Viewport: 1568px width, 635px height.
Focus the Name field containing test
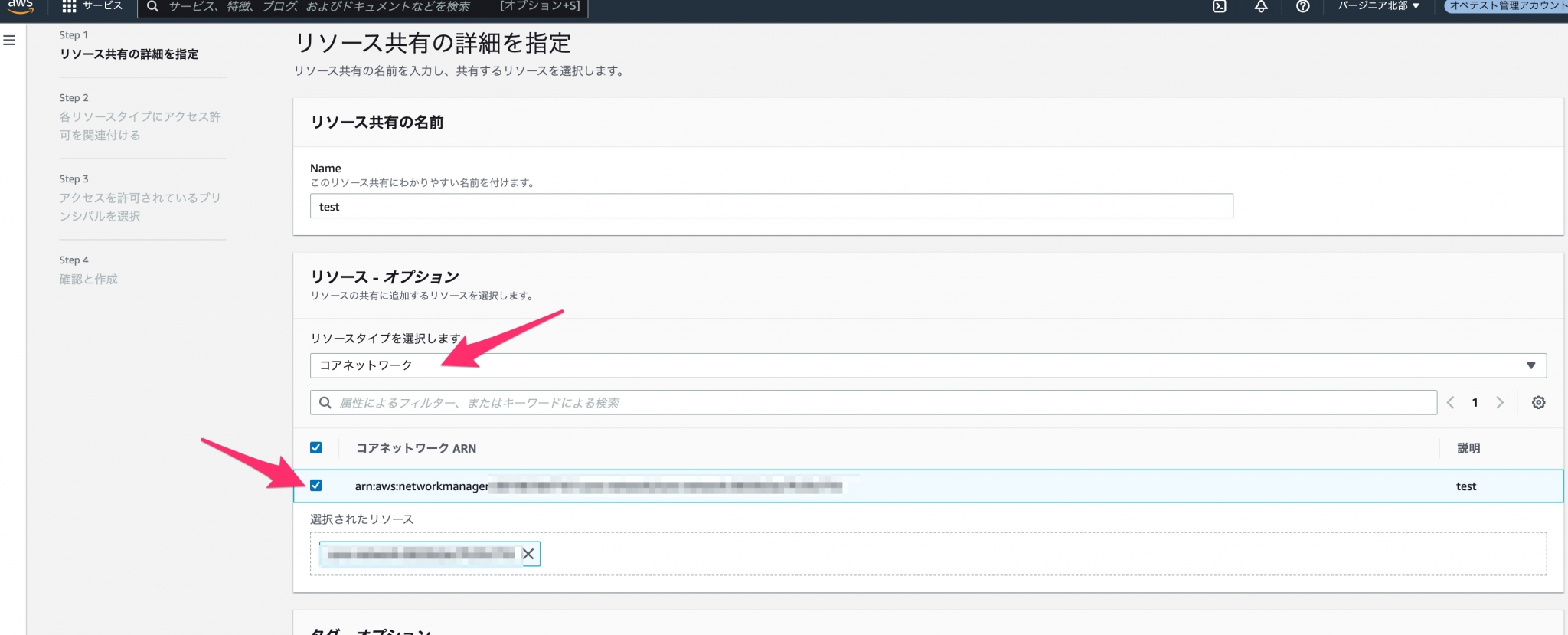771,206
